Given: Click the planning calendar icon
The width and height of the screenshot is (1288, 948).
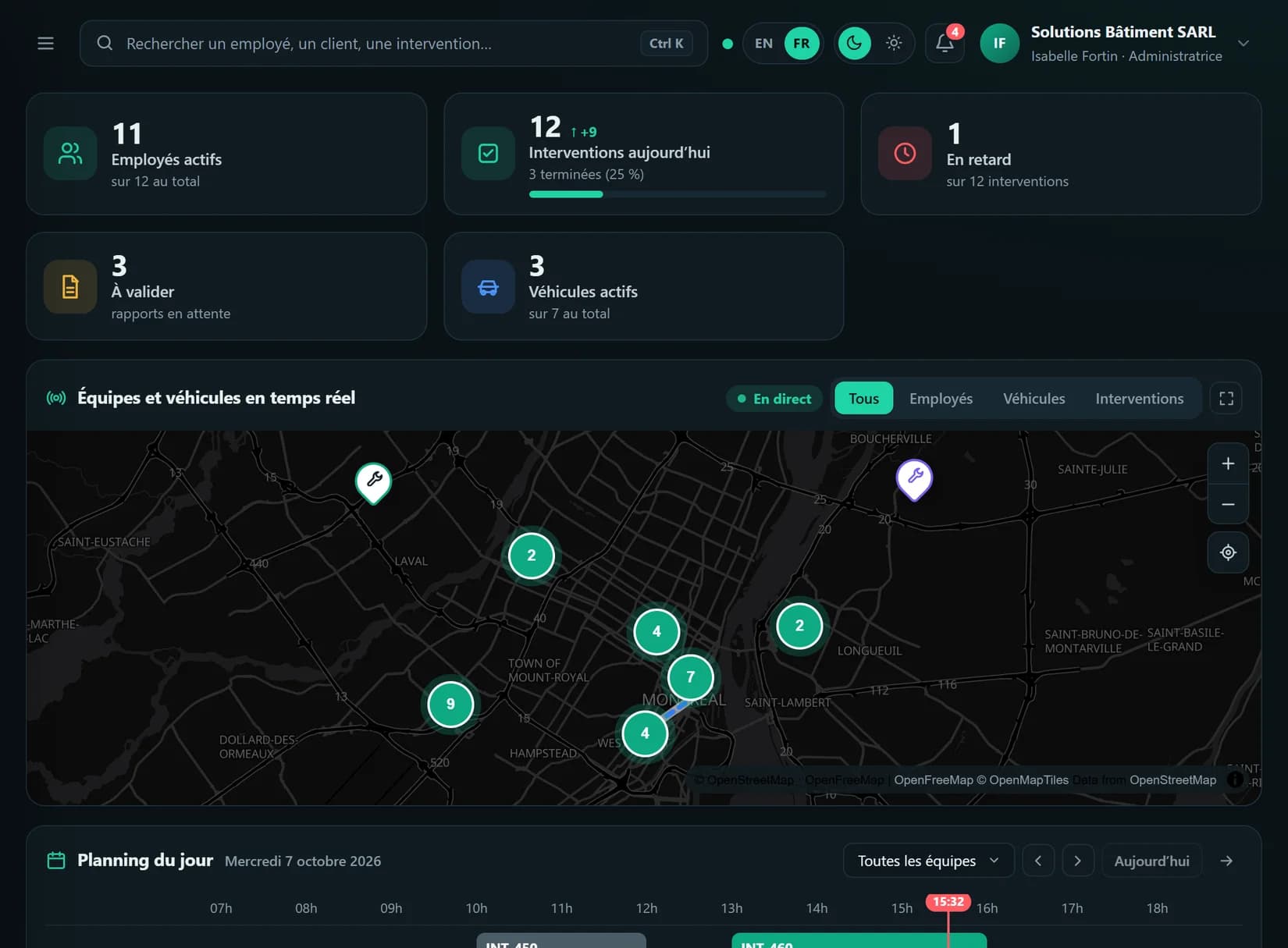Looking at the screenshot, I should point(56,861).
